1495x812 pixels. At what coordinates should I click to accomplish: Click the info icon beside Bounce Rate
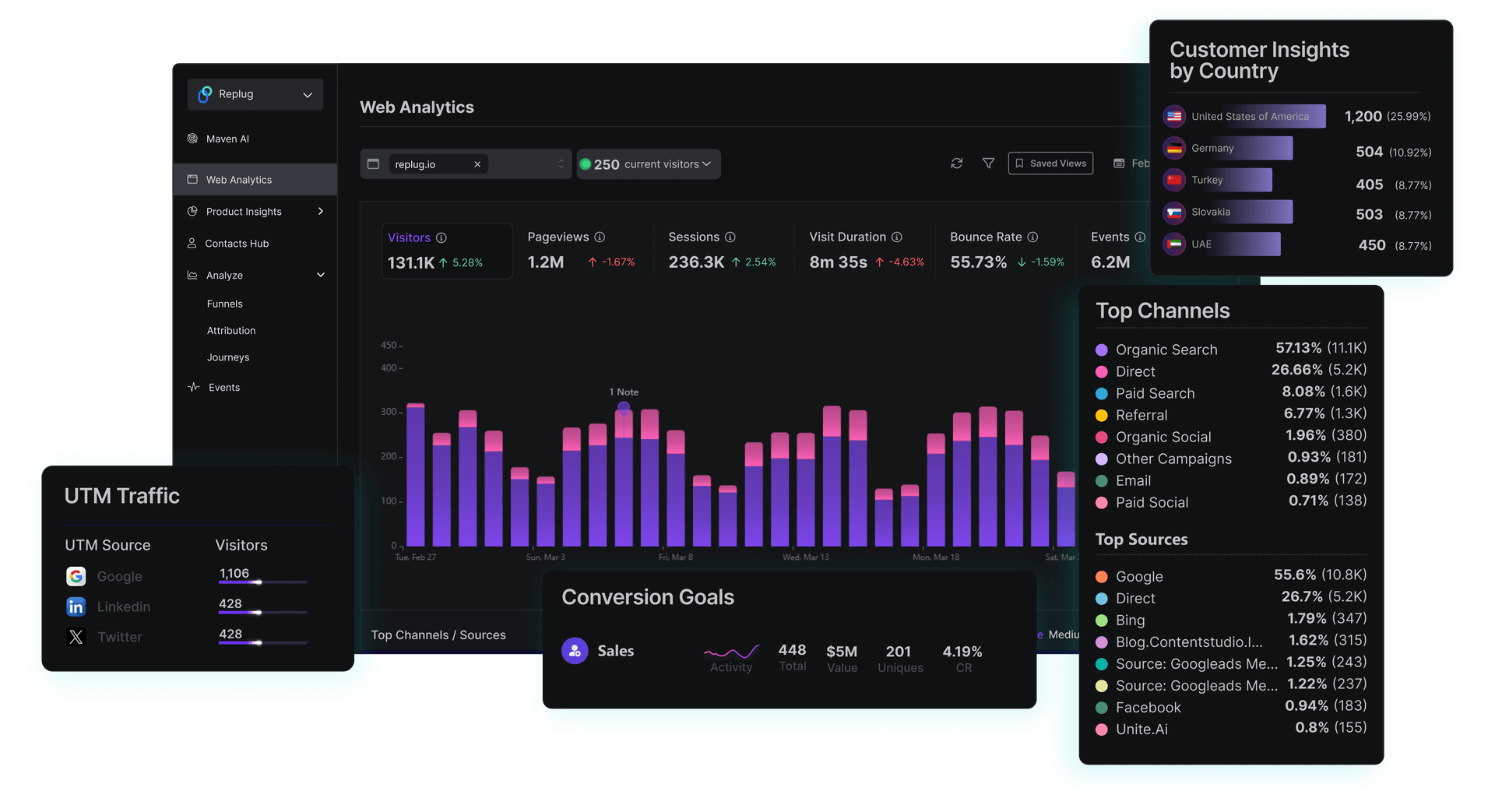click(x=1033, y=237)
